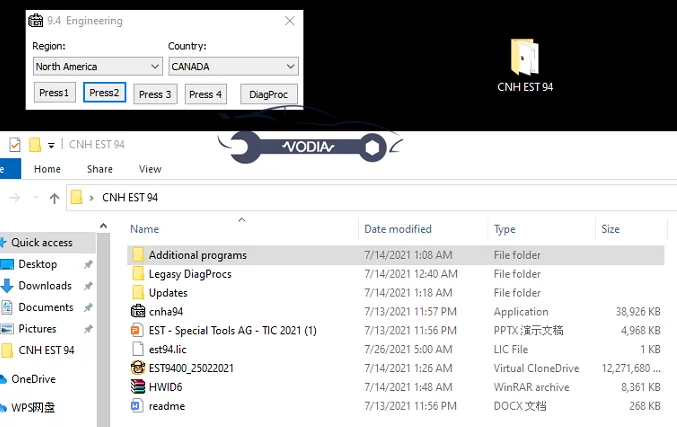Click the address bar breadcrumb chevron
The image size is (677, 427).
pyautogui.click(x=91, y=198)
